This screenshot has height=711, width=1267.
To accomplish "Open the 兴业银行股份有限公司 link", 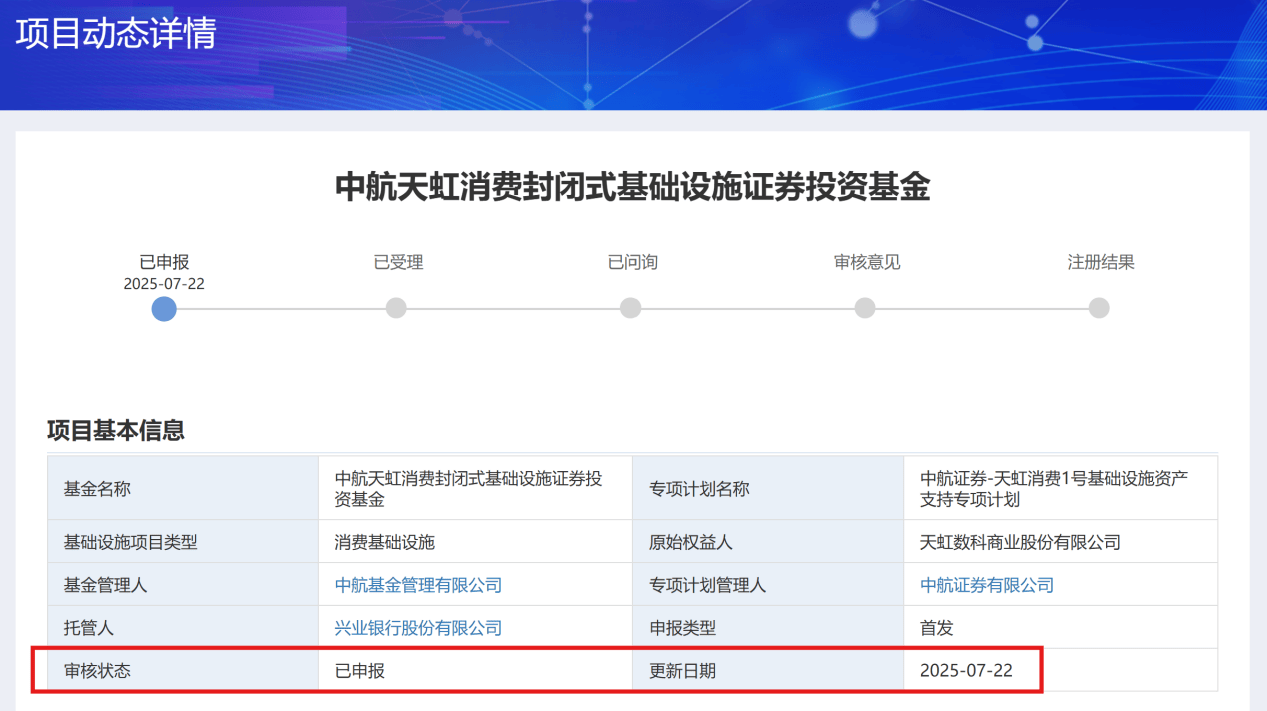I will [x=418, y=628].
